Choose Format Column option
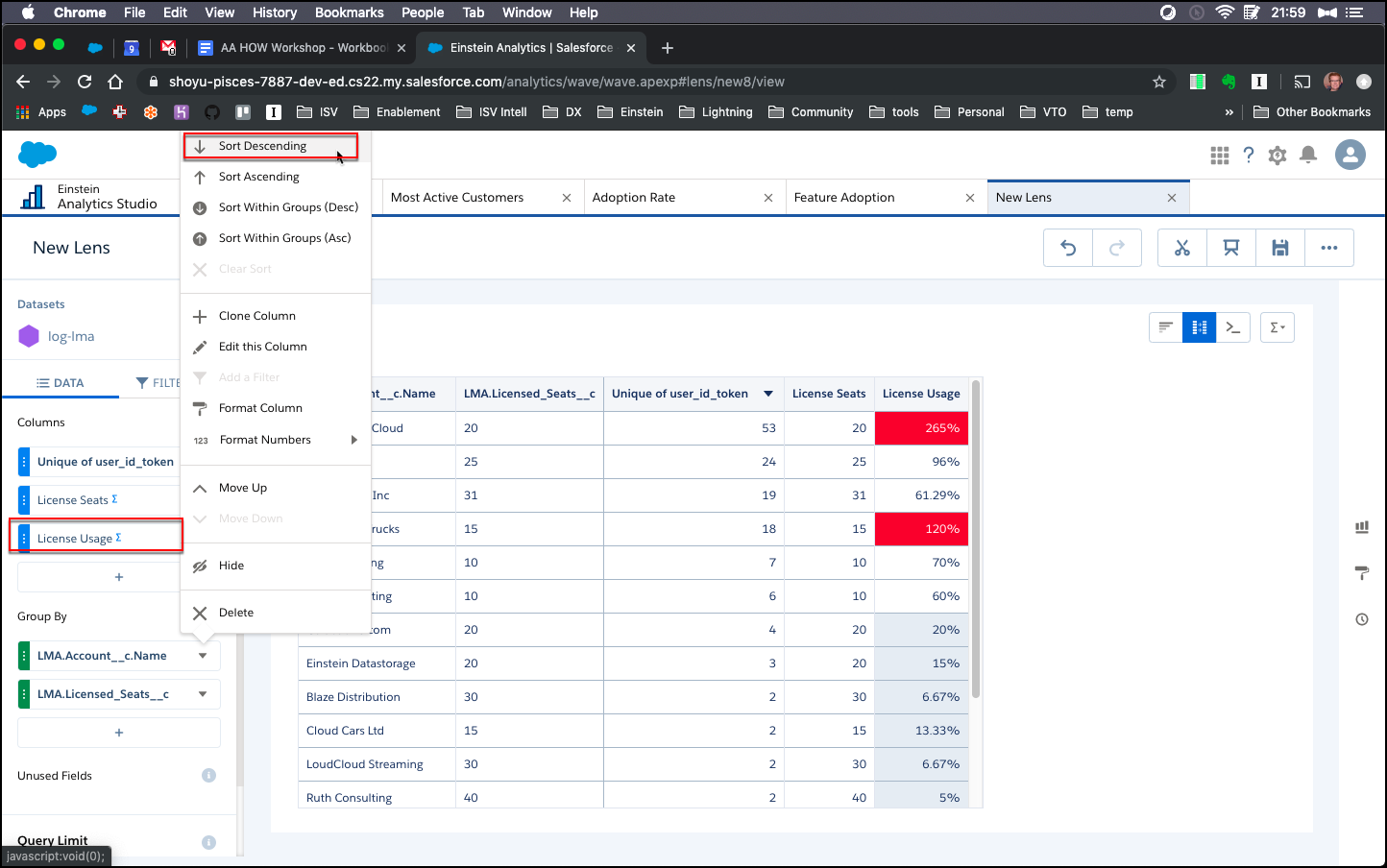The height and width of the screenshot is (868, 1387). 276,408
